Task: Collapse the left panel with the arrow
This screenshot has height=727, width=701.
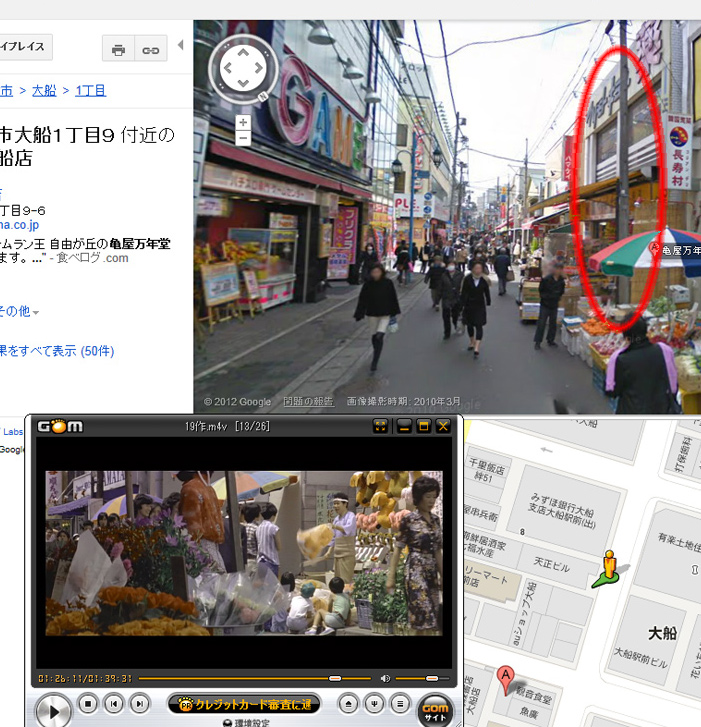Action: tap(181, 45)
